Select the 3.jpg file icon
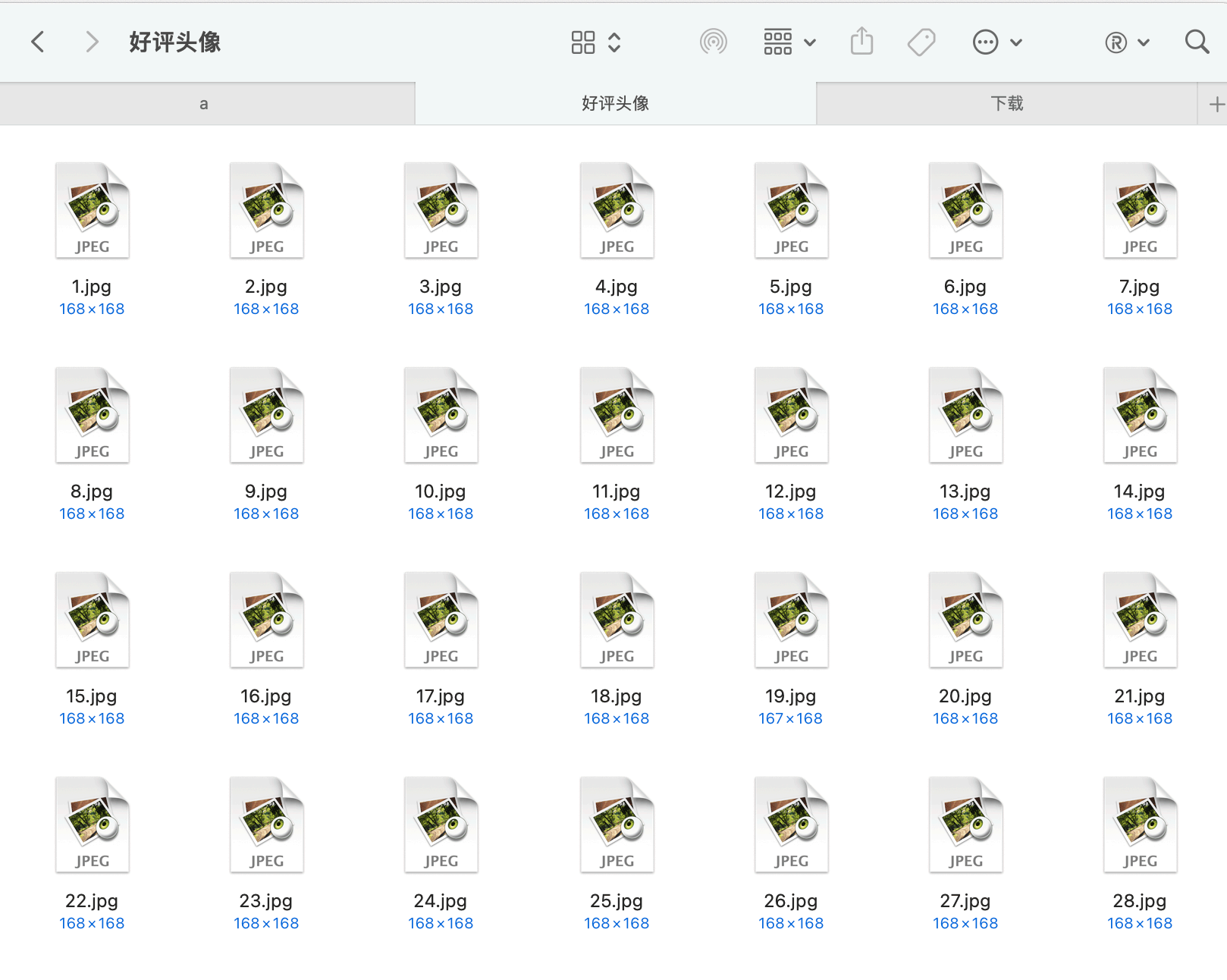This screenshot has height=980, width=1227. click(441, 210)
